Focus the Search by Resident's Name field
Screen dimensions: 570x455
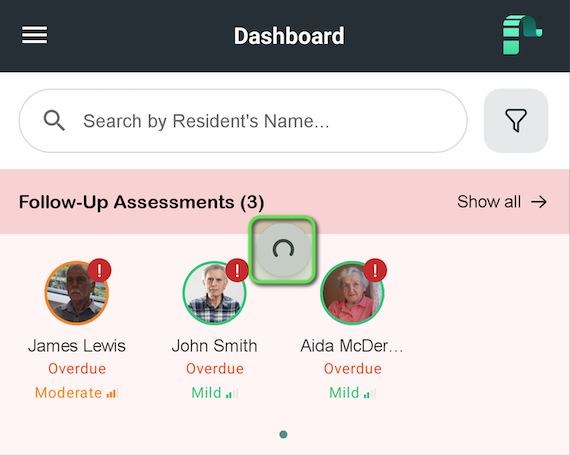tap(243, 121)
